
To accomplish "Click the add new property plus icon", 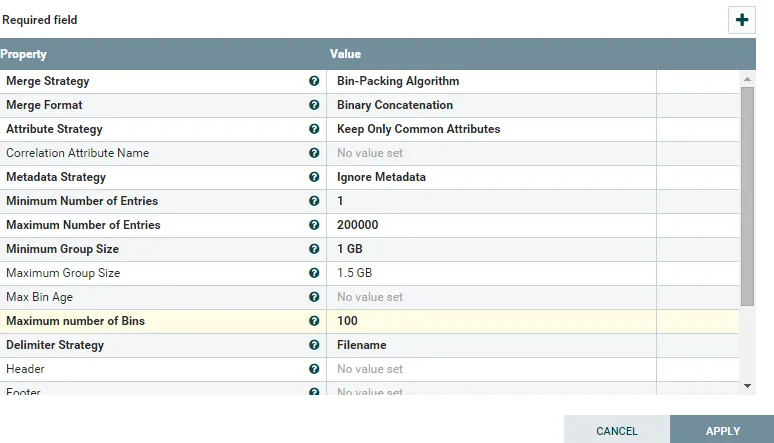I will (x=741, y=20).
